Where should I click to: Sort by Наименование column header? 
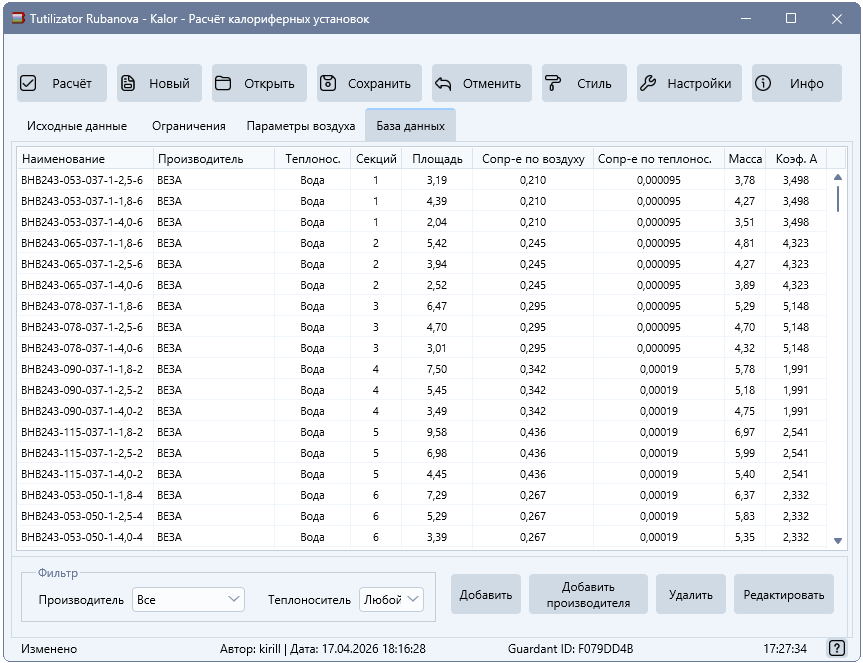(x=85, y=159)
